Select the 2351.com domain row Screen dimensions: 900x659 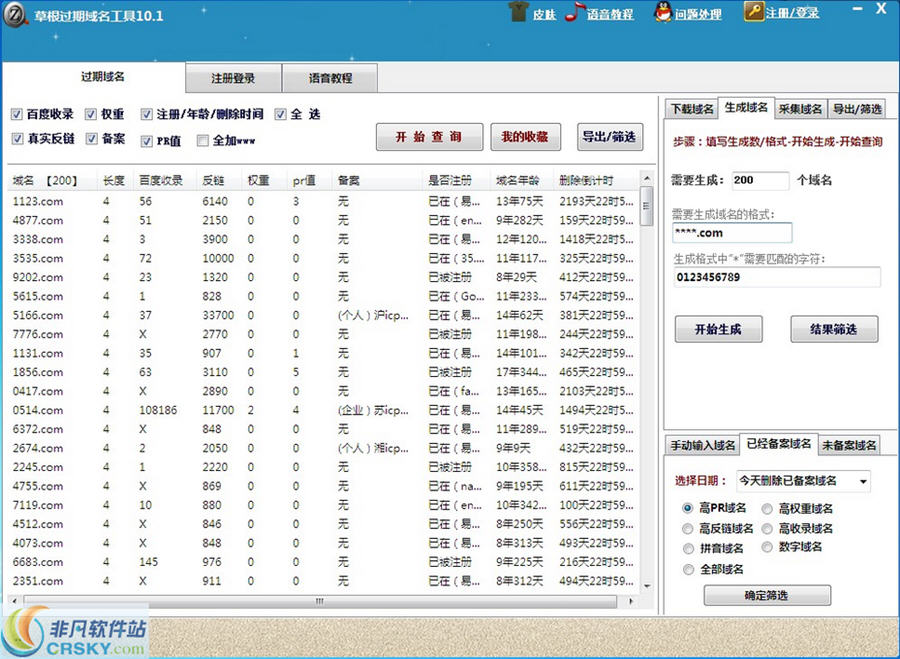point(323,581)
